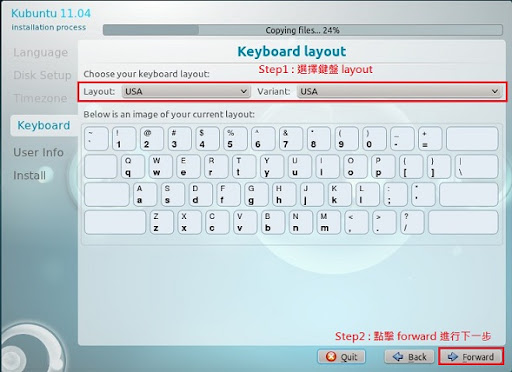The height and width of the screenshot is (372, 512).
Task: Click the tilde and backtick key
Action: click(96, 138)
